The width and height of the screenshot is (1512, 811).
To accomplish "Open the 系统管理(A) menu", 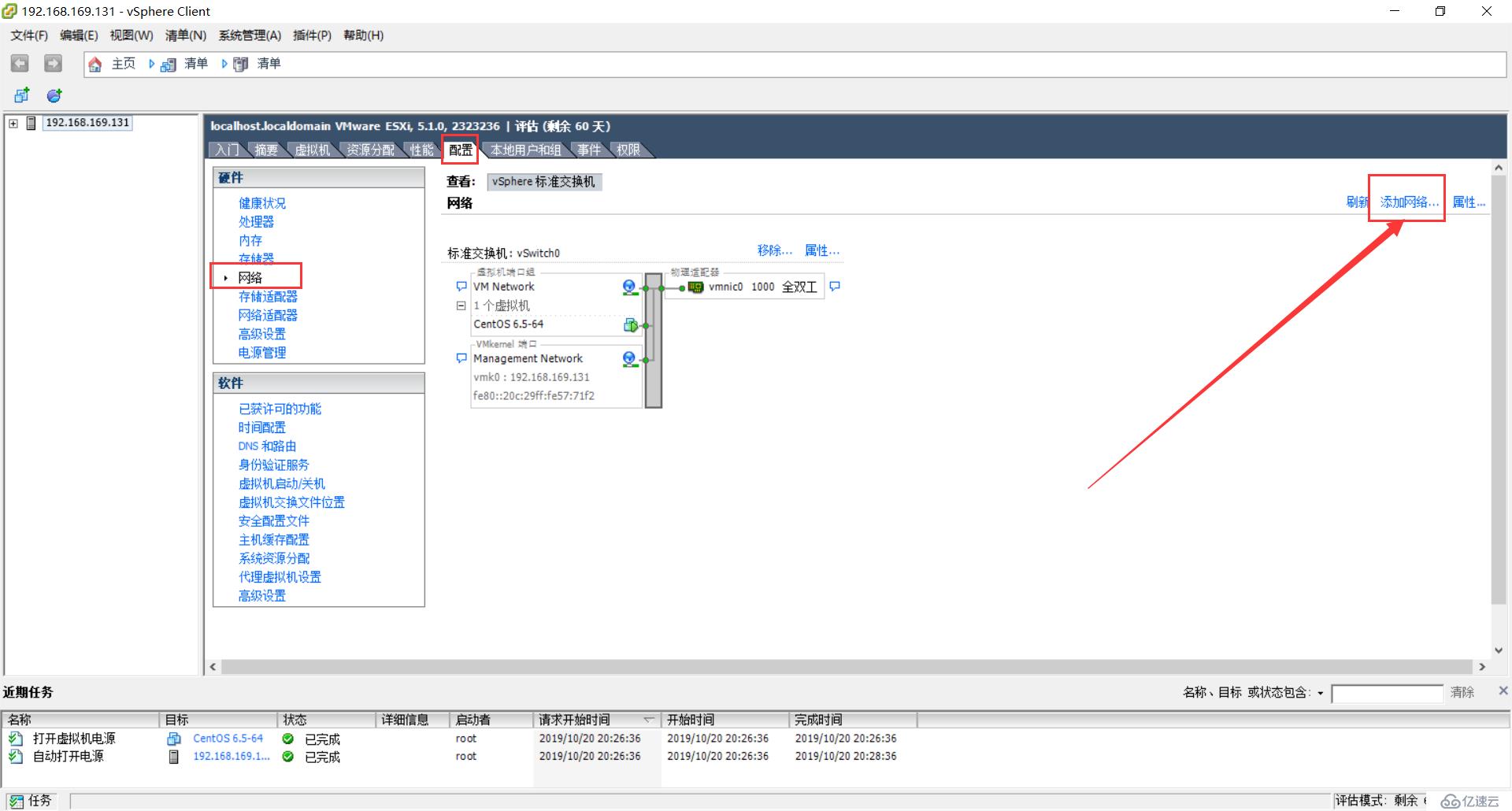I will [250, 35].
